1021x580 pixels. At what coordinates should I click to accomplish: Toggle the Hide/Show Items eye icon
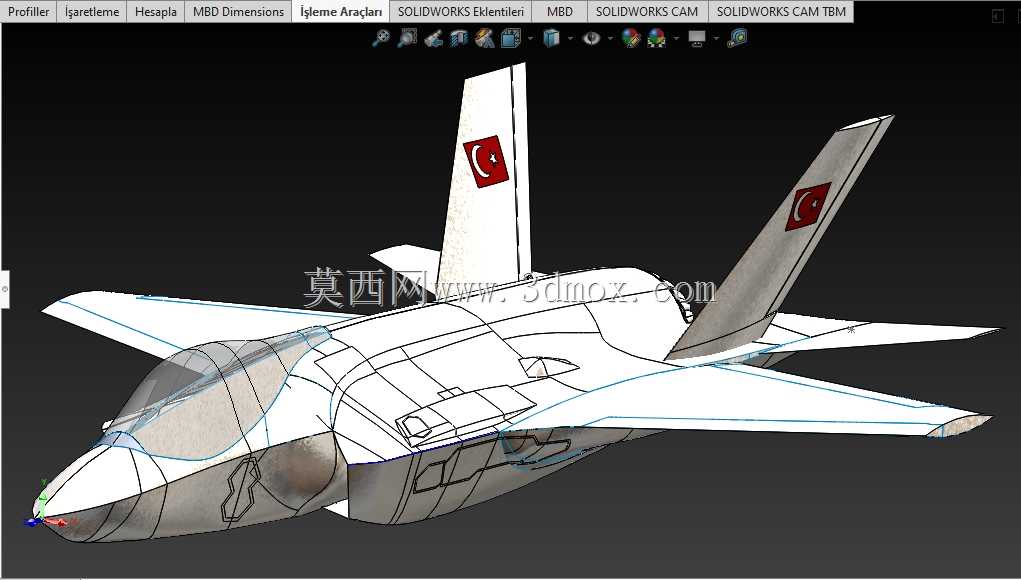coord(591,38)
